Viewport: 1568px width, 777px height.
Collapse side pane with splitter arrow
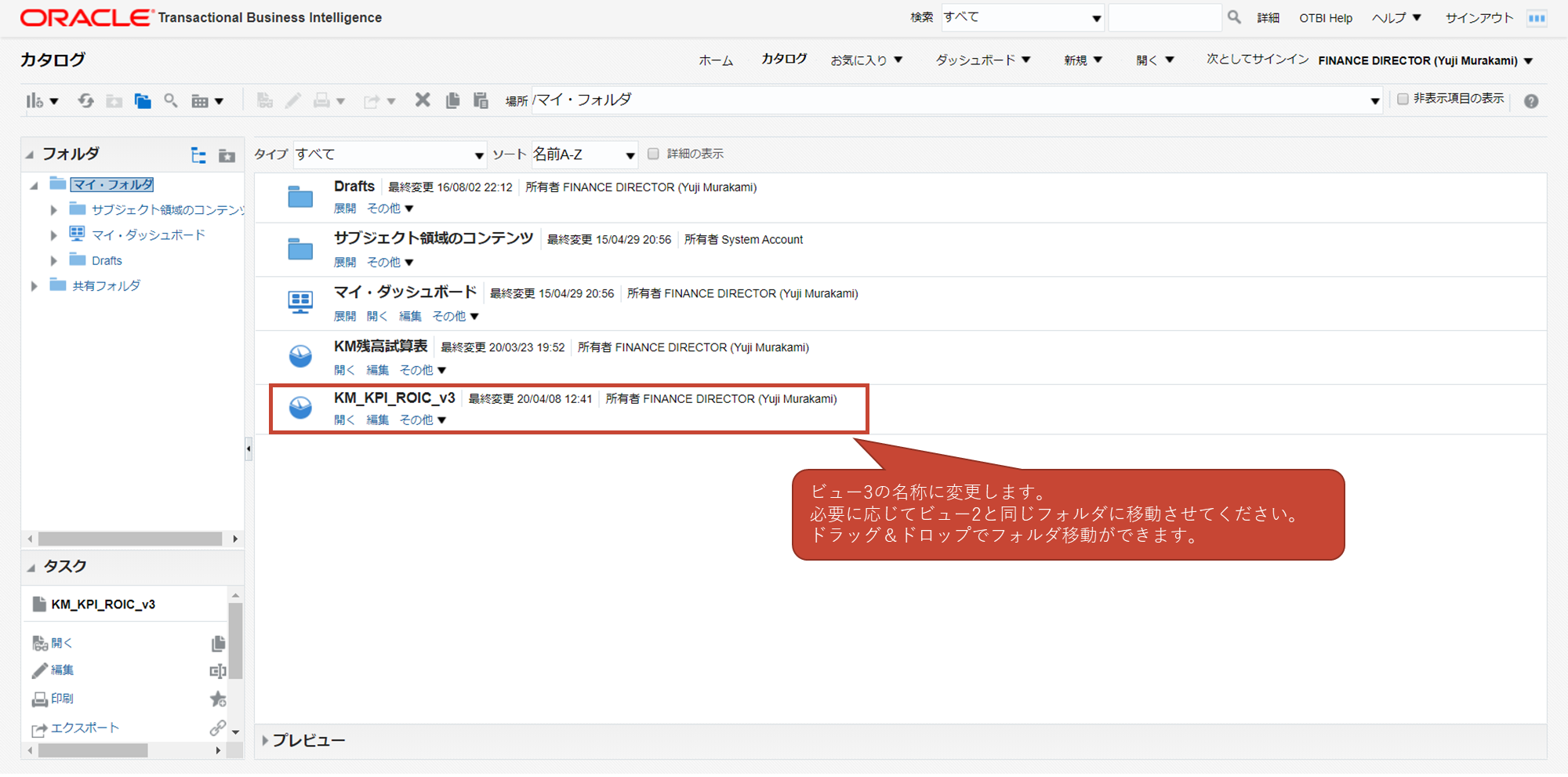tap(249, 449)
